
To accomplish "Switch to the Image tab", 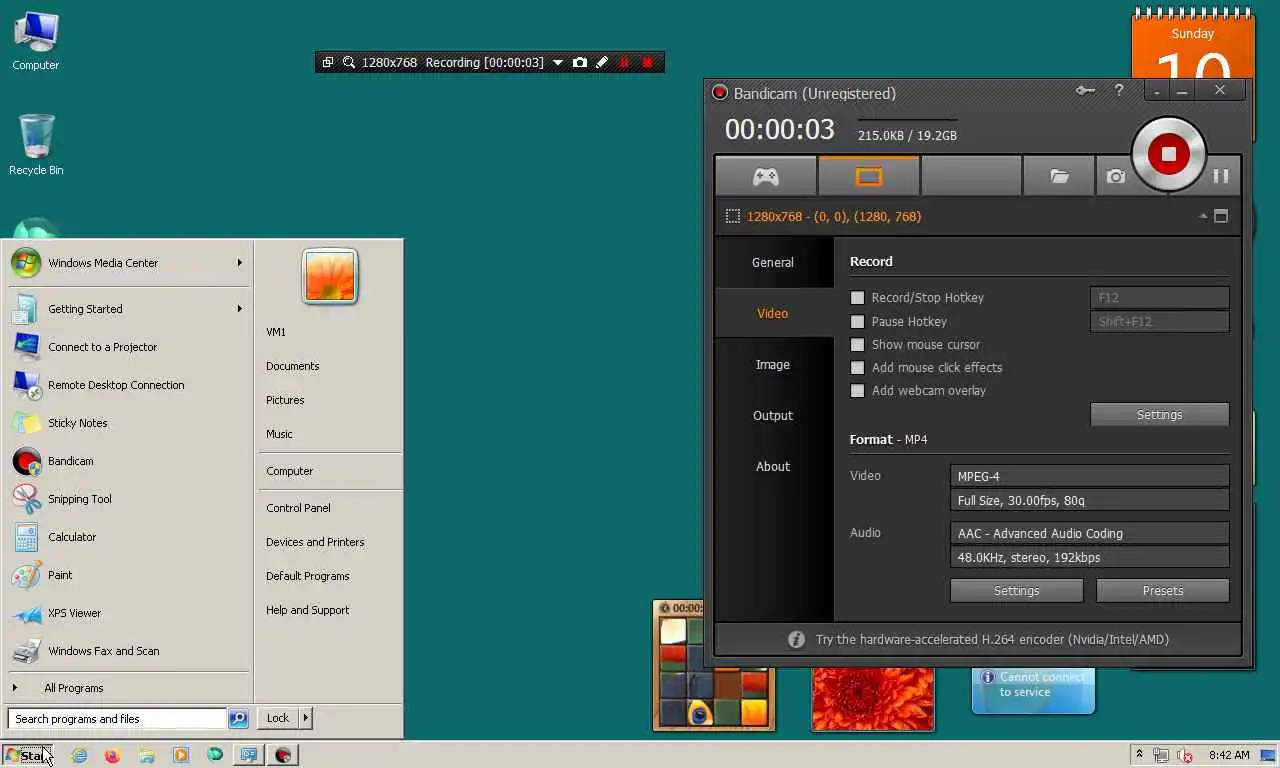I will (x=773, y=364).
